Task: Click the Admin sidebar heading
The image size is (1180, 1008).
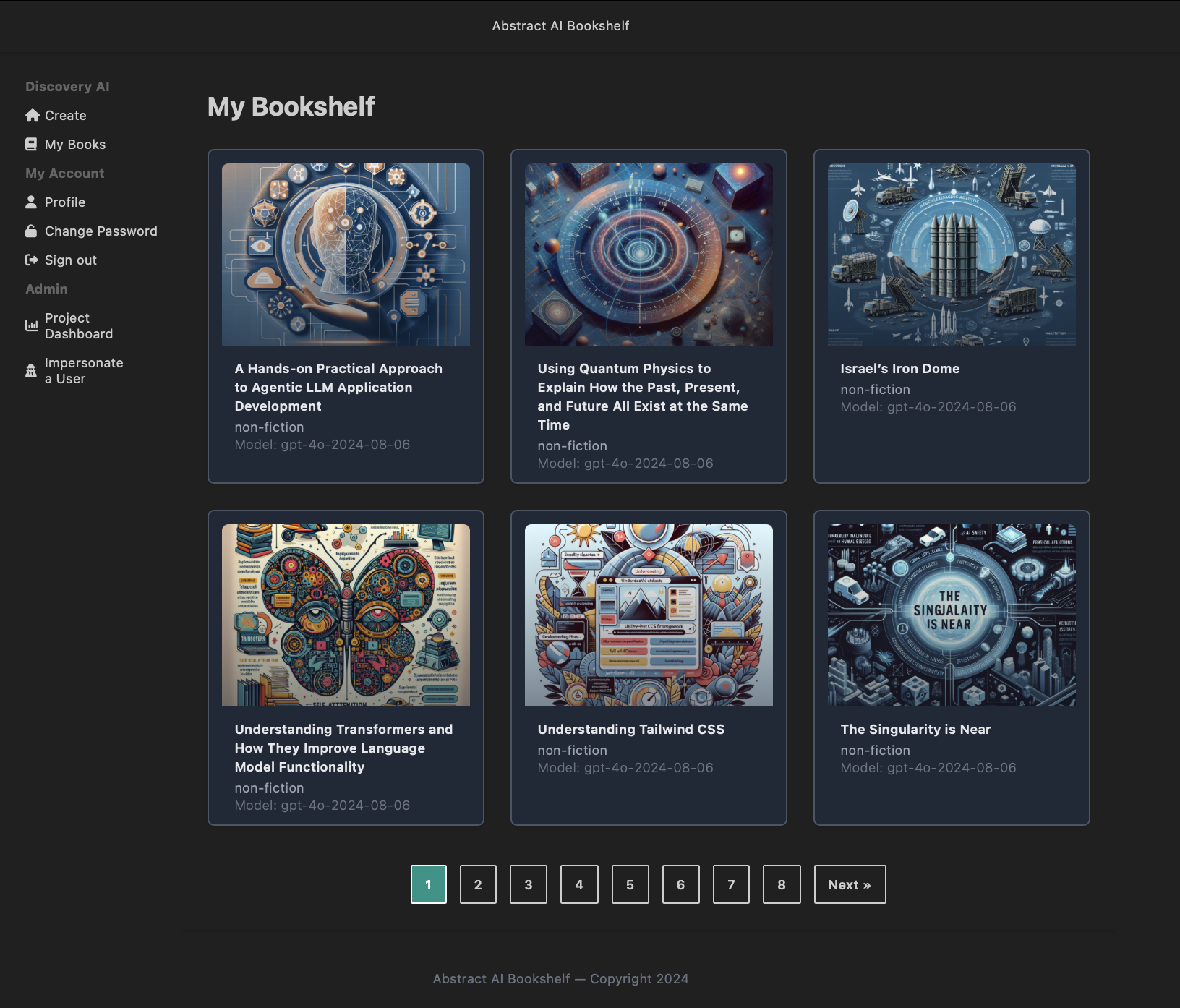Action: pyautogui.click(x=46, y=289)
